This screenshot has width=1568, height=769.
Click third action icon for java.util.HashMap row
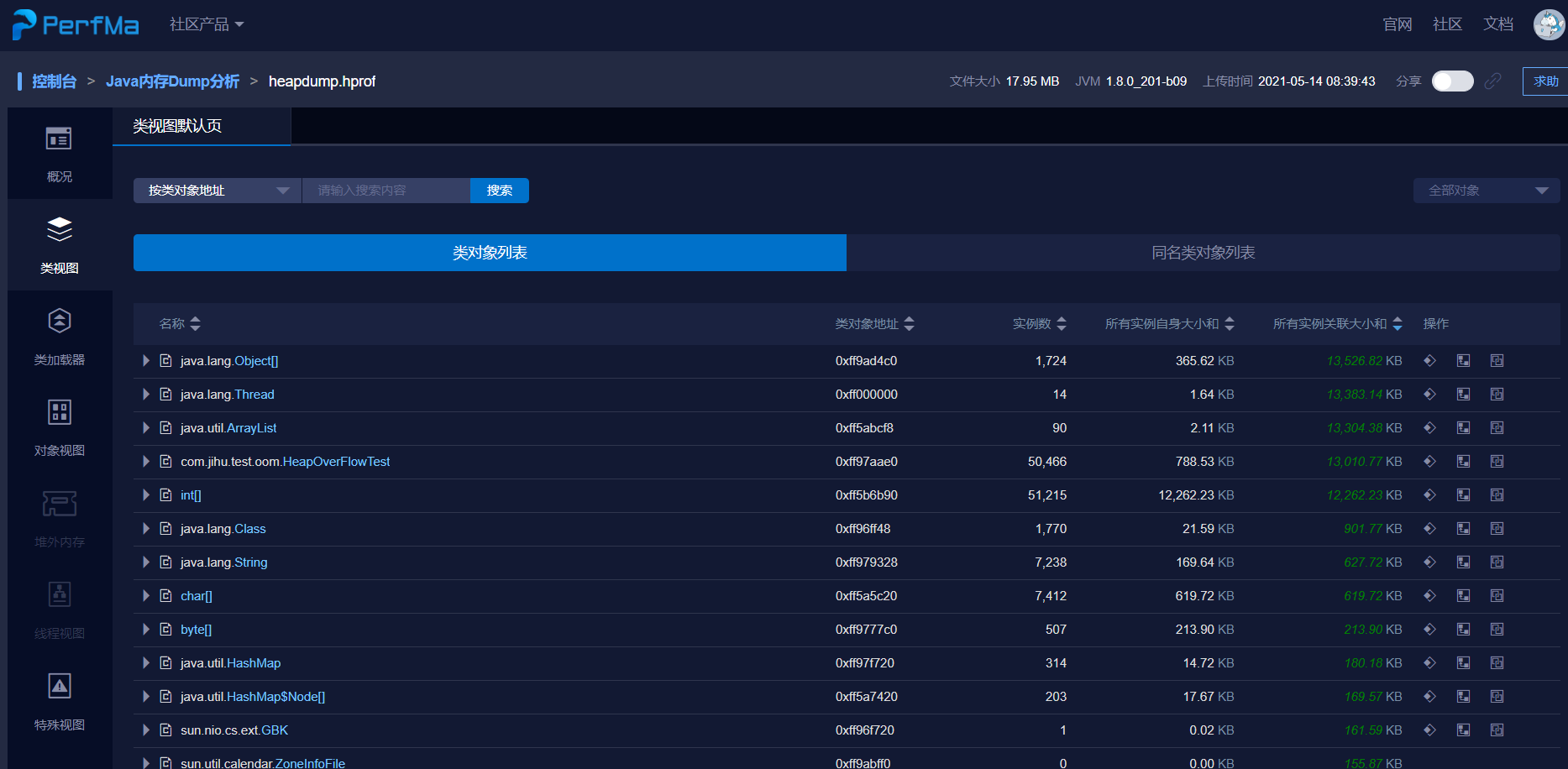click(x=1497, y=663)
